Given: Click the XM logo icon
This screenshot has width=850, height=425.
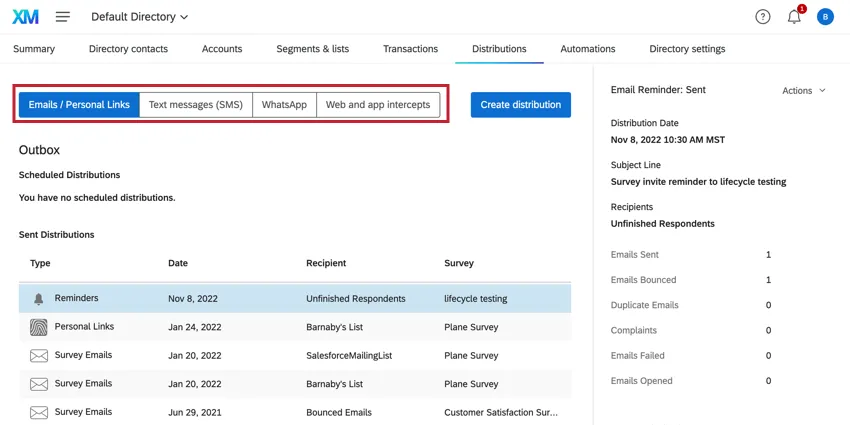Looking at the screenshot, I should tap(26, 17).
